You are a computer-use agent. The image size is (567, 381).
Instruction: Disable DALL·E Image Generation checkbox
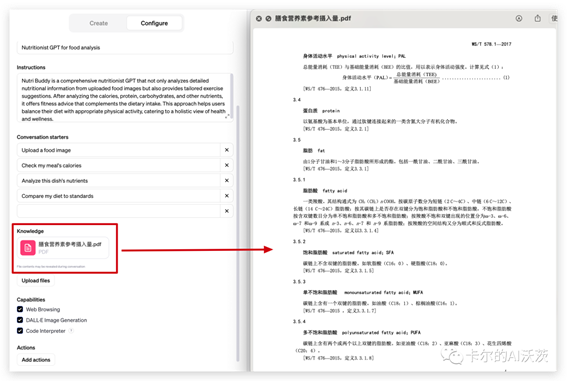[20, 320]
